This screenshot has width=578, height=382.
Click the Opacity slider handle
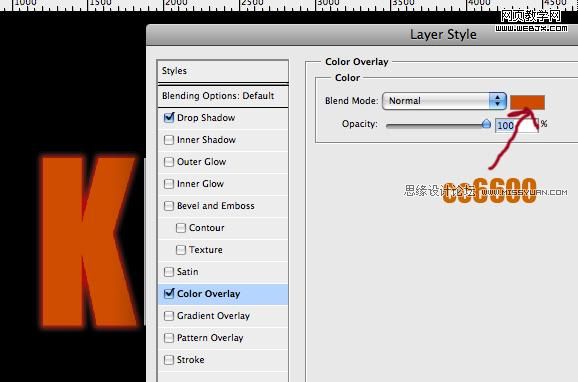486,124
